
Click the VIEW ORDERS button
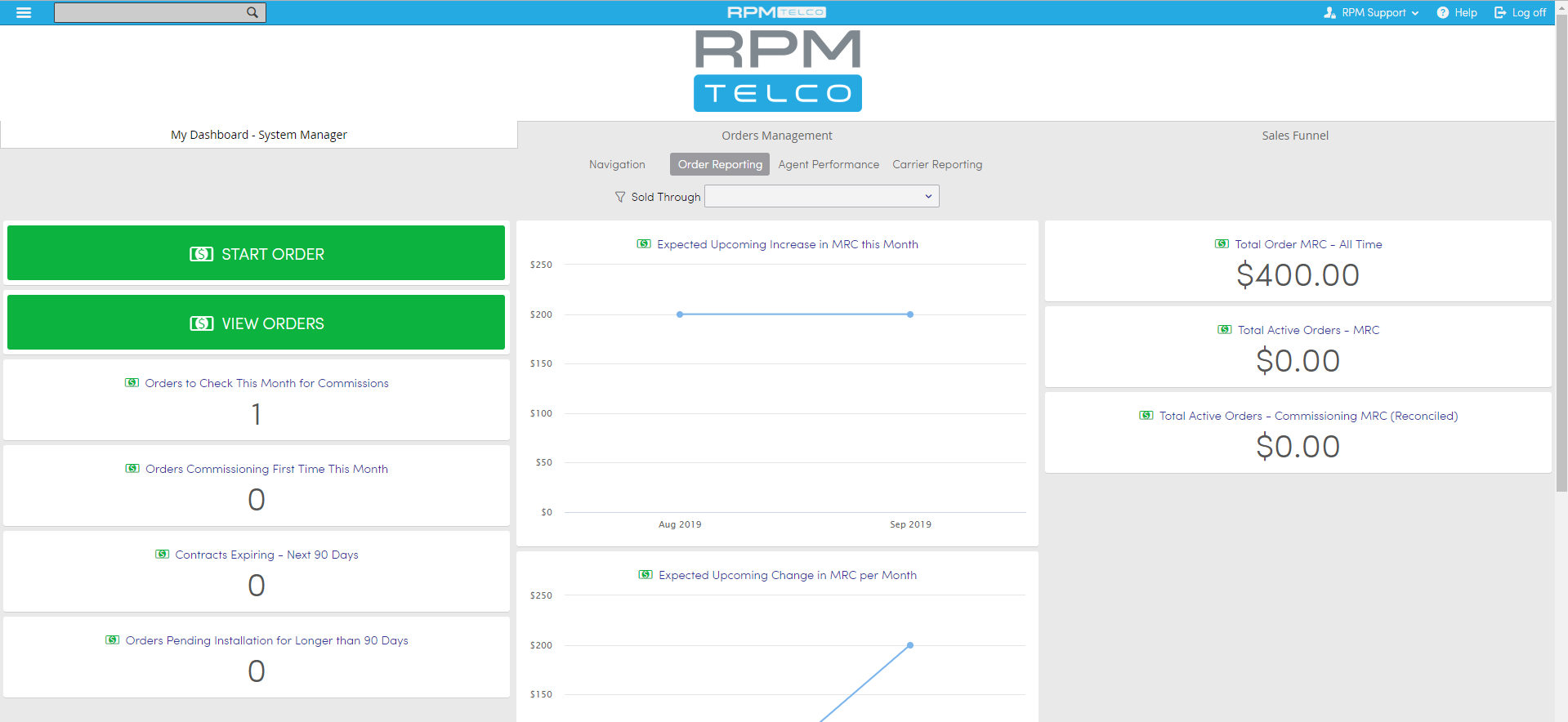click(x=256, y=323)
